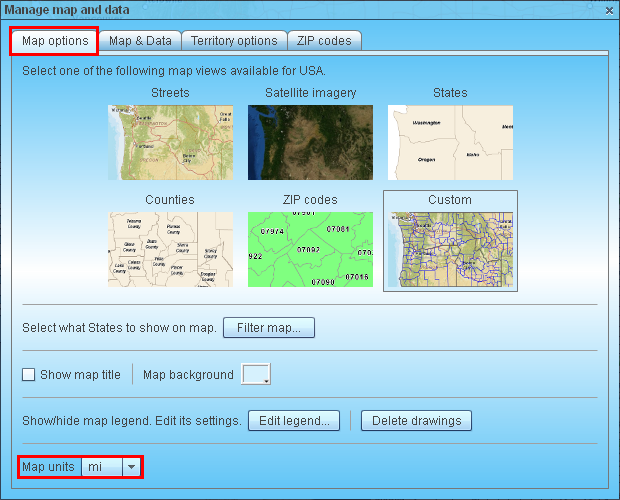
Task: Click the Show map title label
Action: [x=80, y=375]
